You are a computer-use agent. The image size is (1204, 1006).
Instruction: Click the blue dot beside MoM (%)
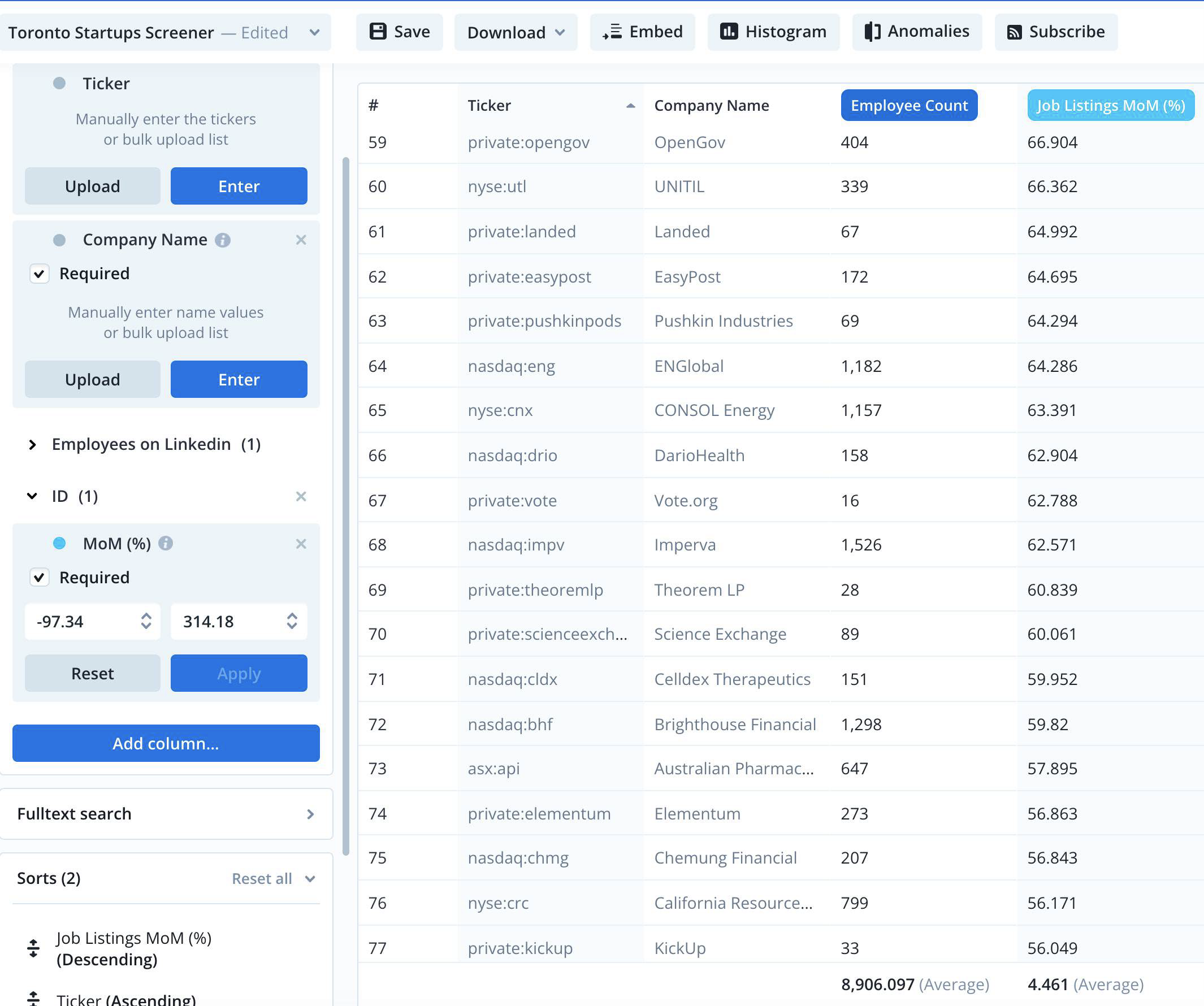click(59, 543)
